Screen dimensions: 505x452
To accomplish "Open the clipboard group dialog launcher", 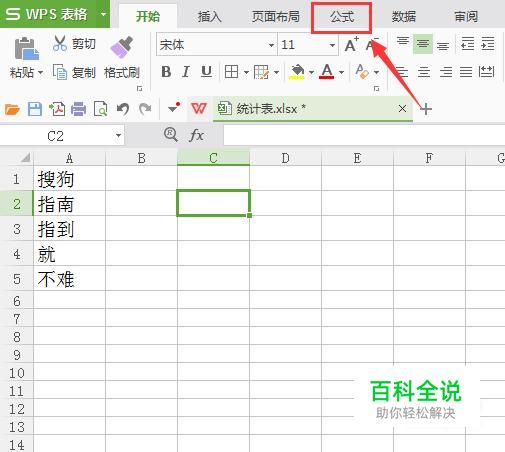I will point(140,88).
